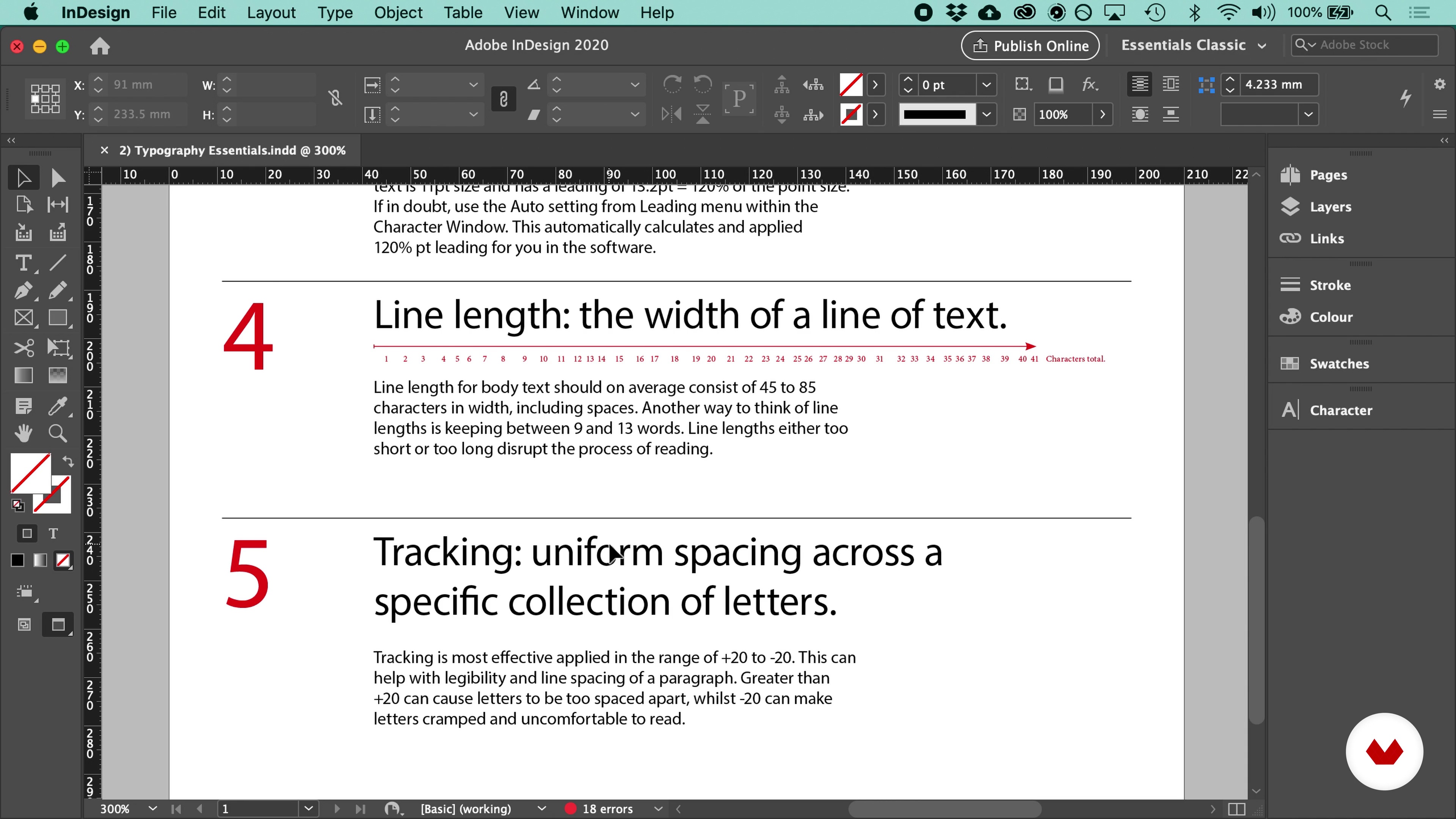Image resolution: width=1456 pixels, height=819 pixels.
Task: Open the Object menu
Action: [x=398, y=13]
